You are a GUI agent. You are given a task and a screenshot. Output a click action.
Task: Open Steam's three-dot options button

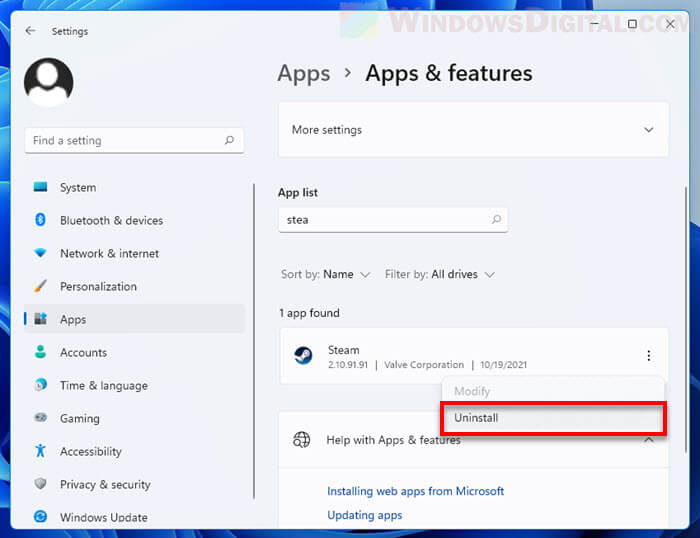649,355
